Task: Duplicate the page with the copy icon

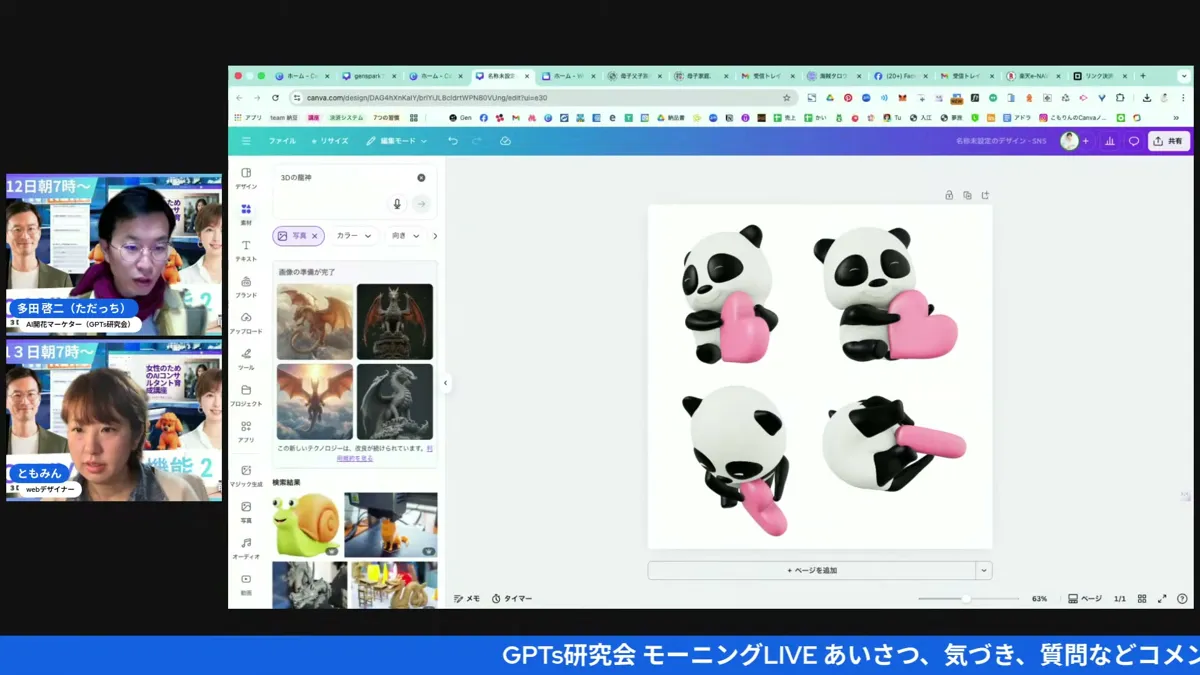Action: click(x=967, y=195)
